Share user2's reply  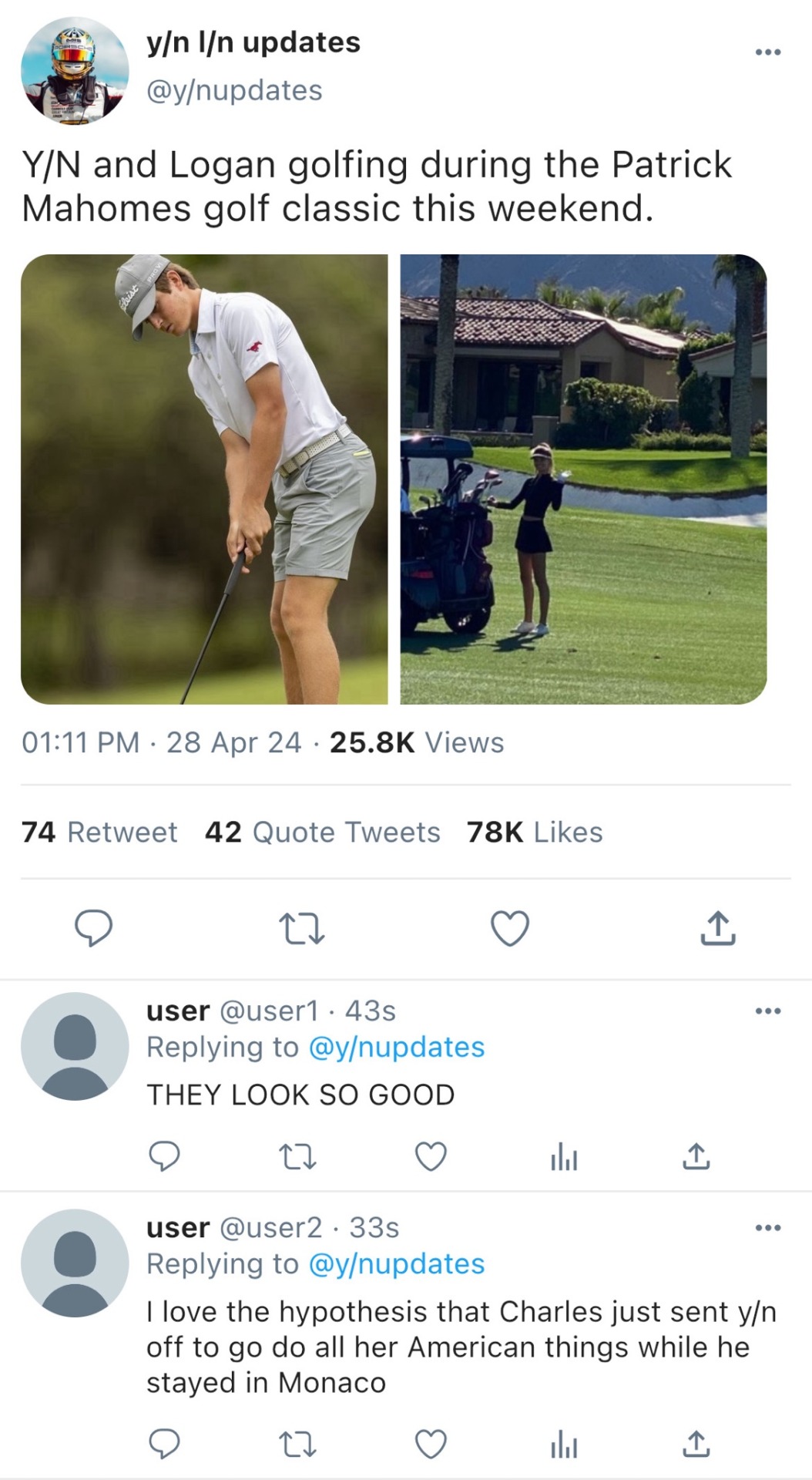696,1444
